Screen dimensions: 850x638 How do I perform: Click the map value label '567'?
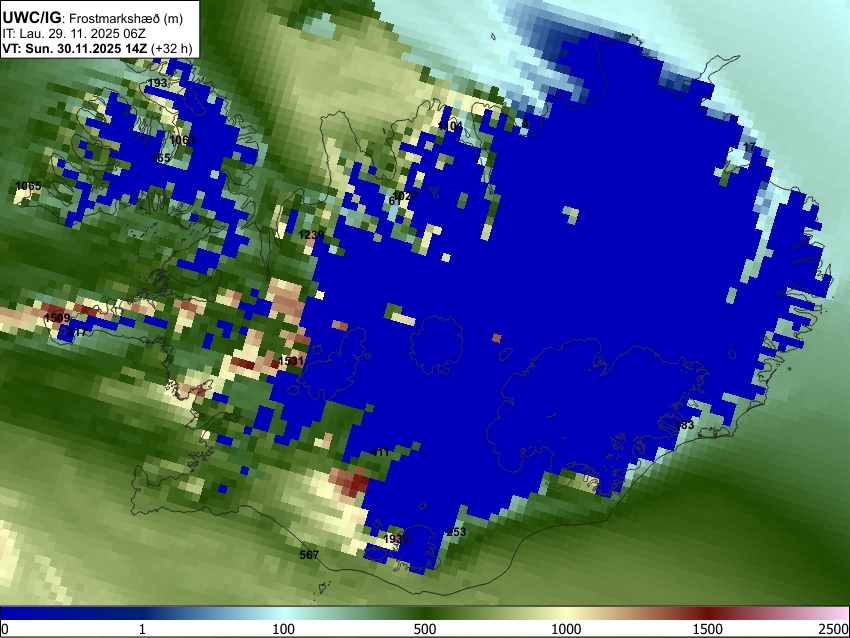[x=310, y=555]
